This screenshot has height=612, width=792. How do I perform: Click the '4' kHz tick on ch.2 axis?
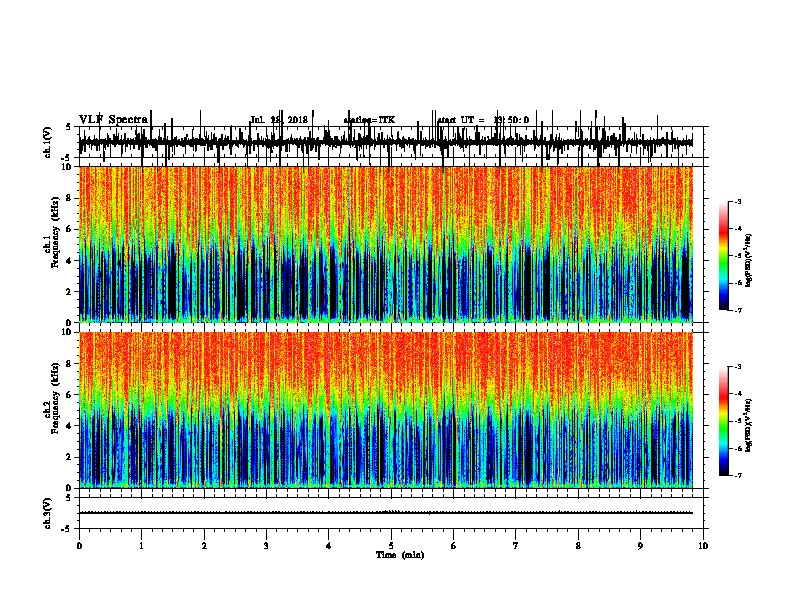click(70, 426)
